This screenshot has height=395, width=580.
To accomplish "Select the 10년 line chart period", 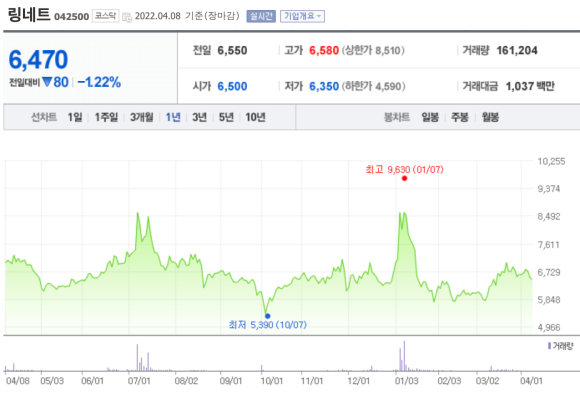I will [x=256, y=117].
